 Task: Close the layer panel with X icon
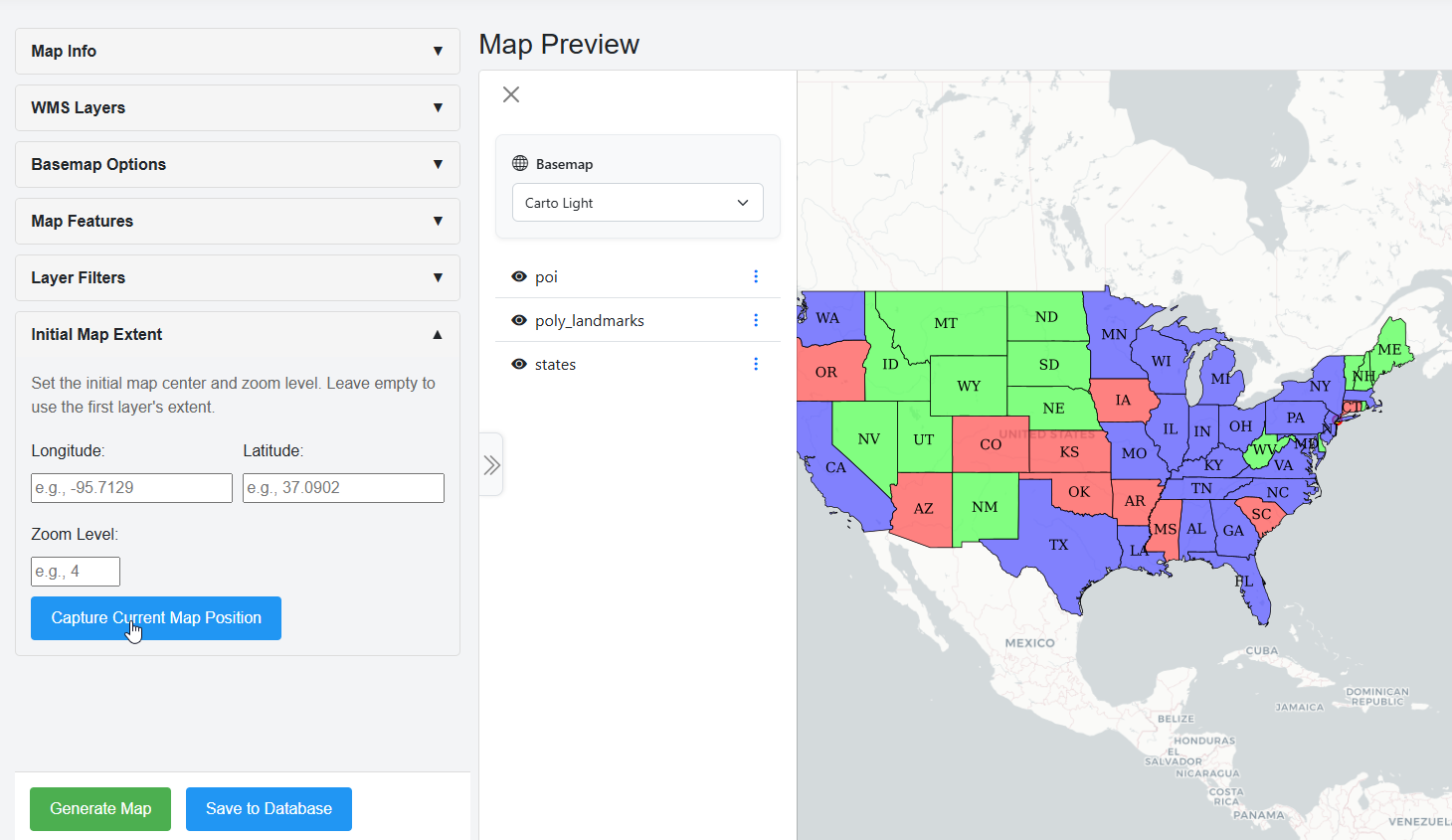click(x=511, y=94)
